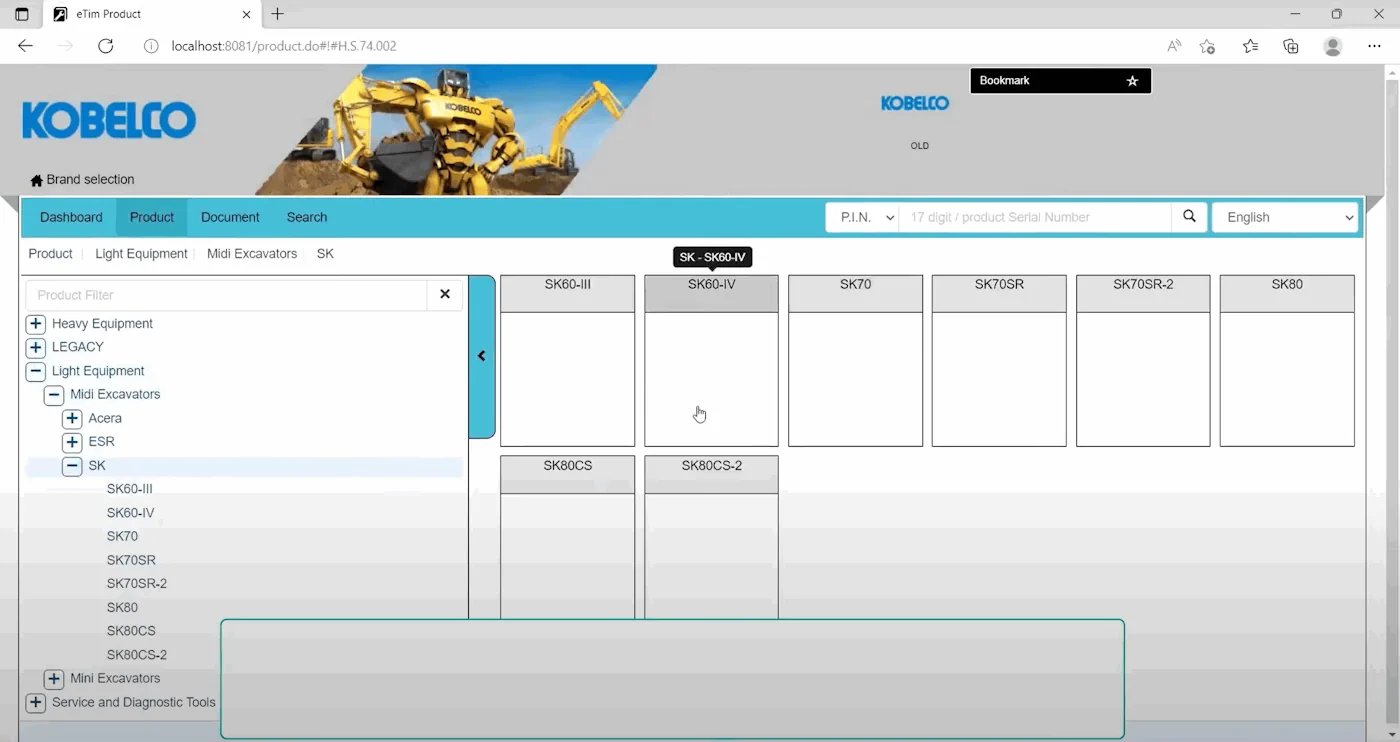Expand the Mini Excavators tree node

[x=54, y=679]
